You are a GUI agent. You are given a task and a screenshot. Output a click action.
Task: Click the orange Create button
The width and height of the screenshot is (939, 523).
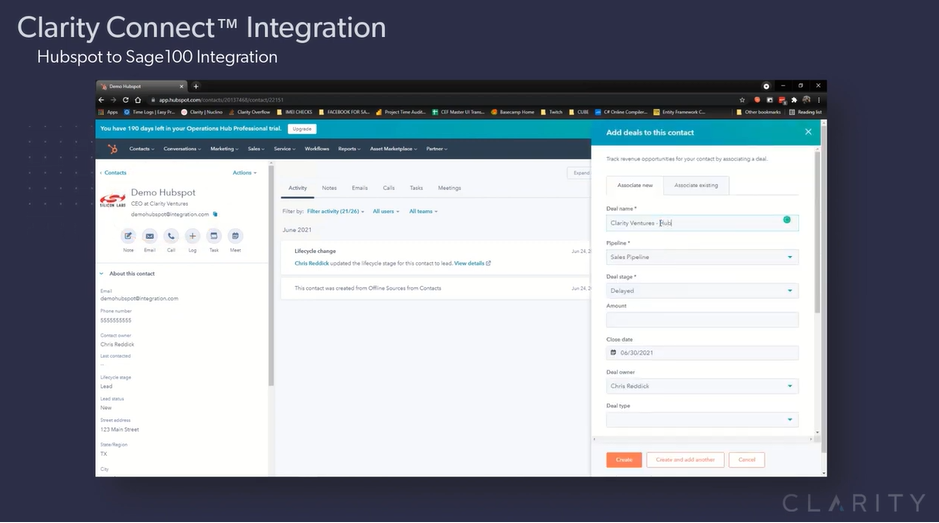624,459
